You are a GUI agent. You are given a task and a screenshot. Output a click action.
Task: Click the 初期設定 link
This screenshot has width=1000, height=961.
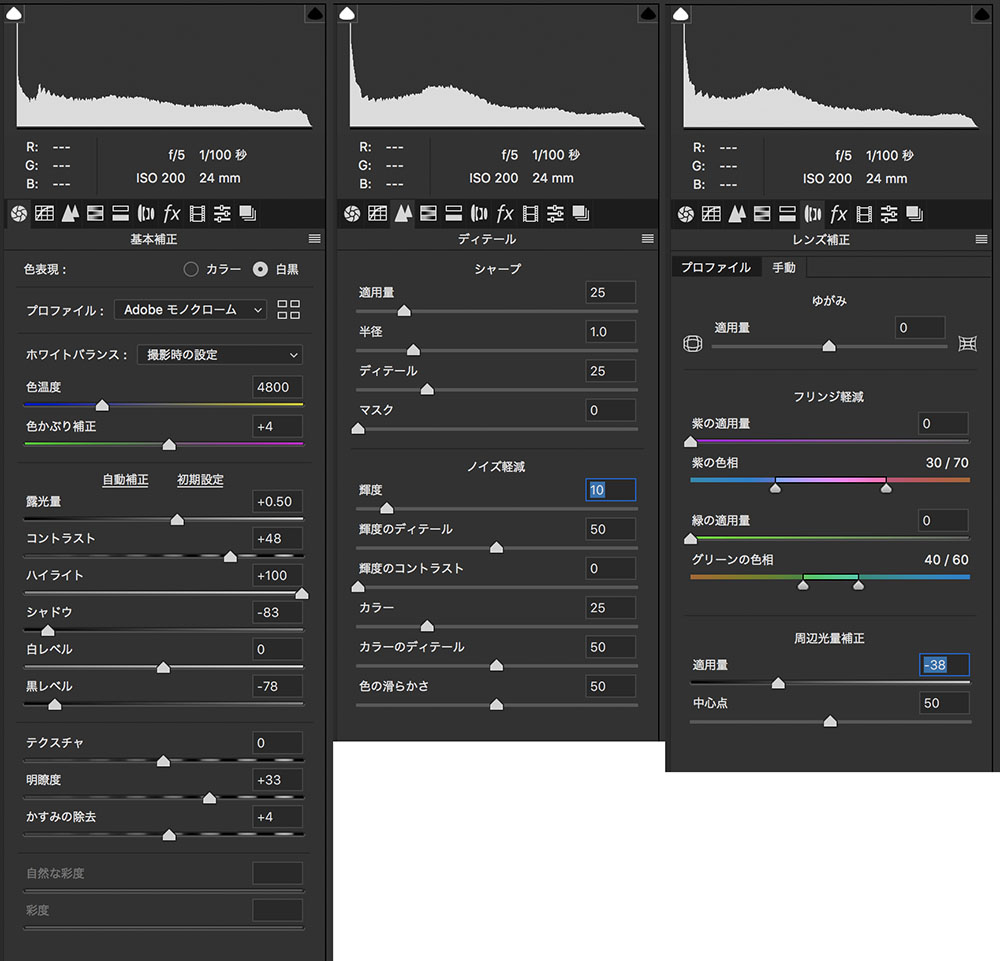click(200, 480)
